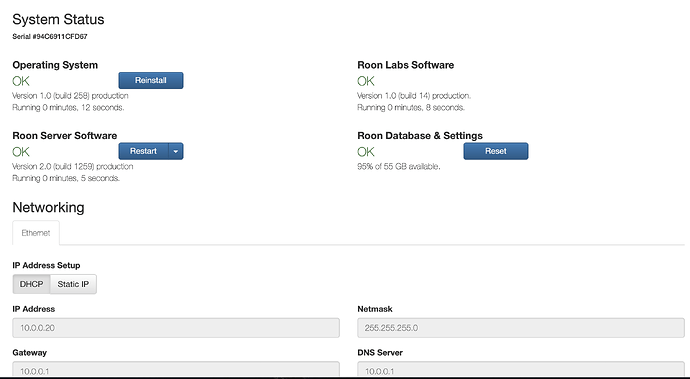The image size is (690, 379).
Task: Click '95% of 55 GB available' text
Action: pos(399,166)
